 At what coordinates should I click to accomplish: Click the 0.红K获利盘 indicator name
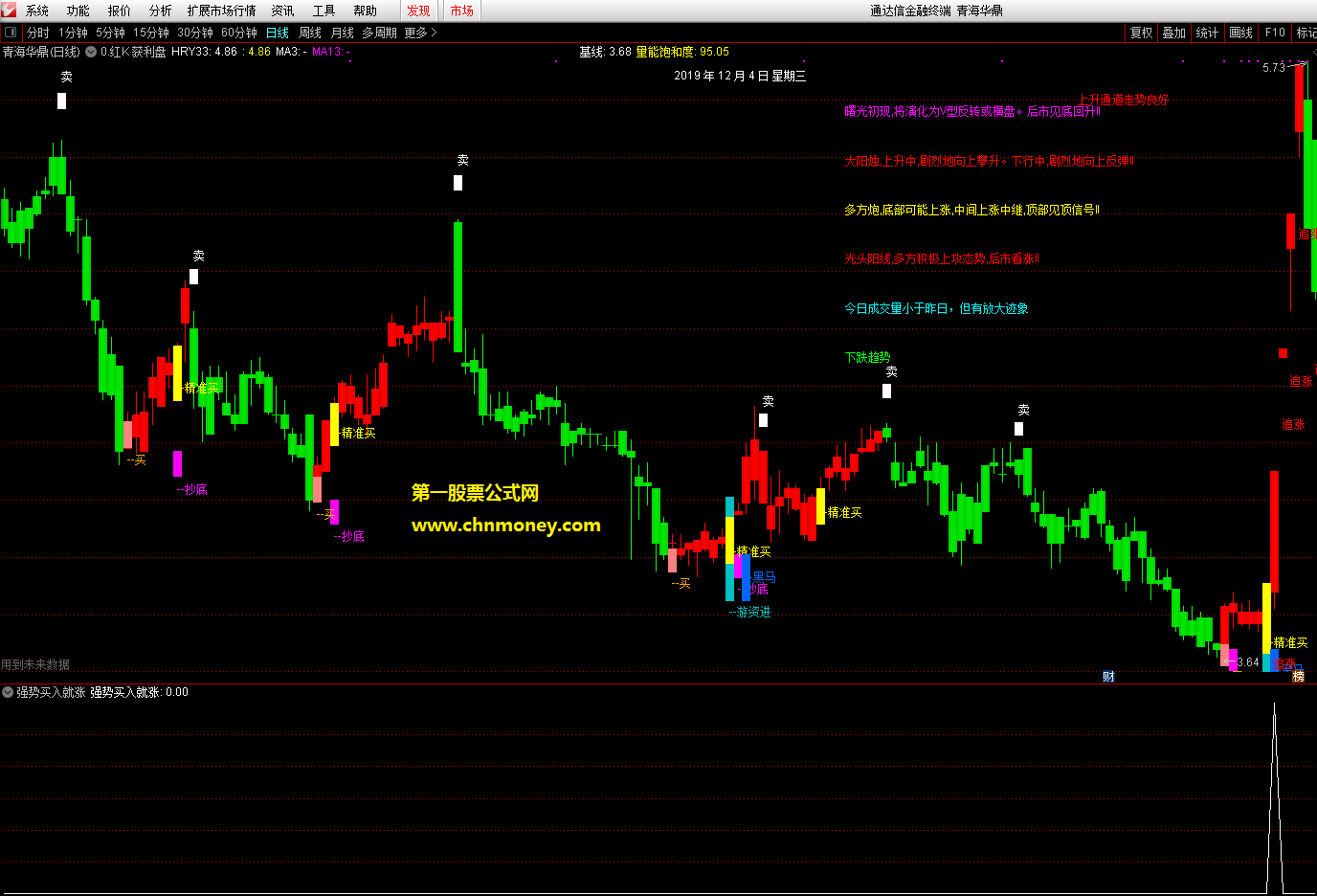tap(133, 52)
